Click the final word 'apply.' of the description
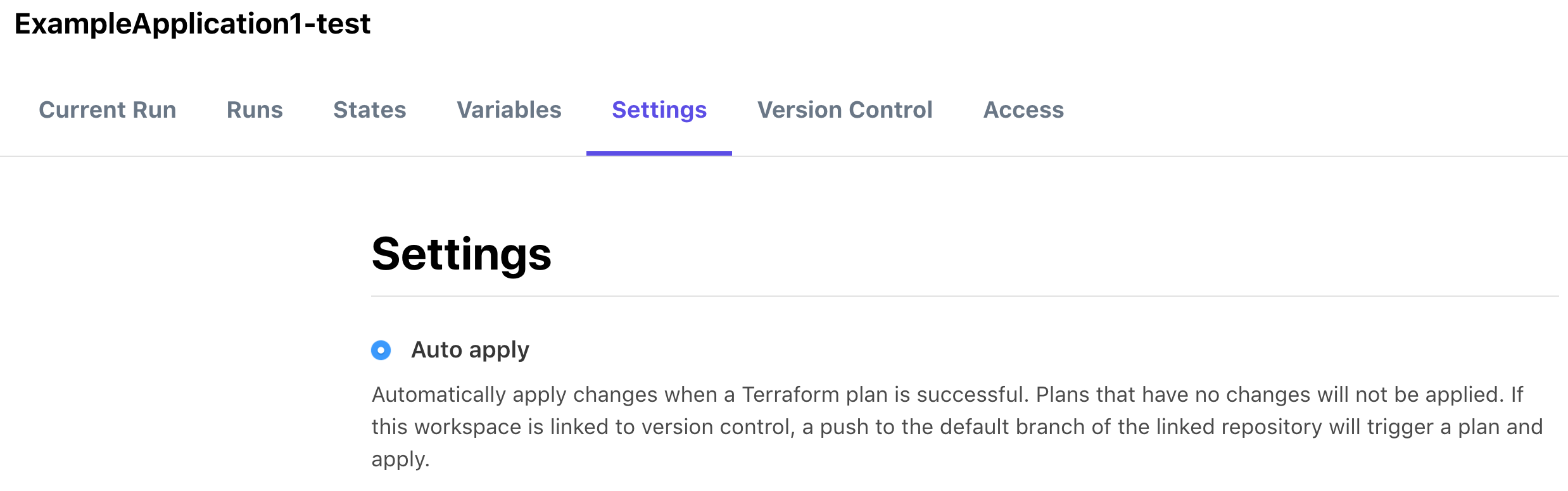 [400, 459]
